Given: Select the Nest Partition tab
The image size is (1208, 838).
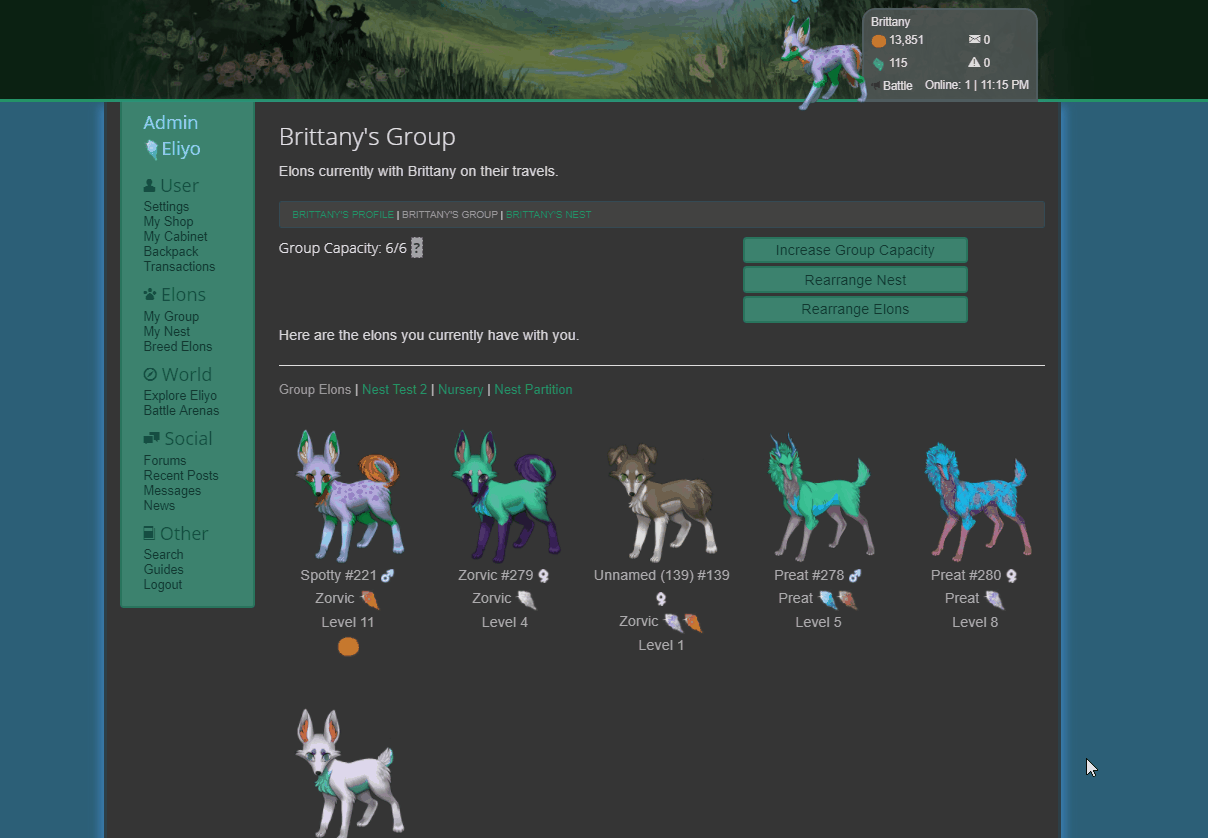Looking at the screenshot, I should click(x=533, y=389).
